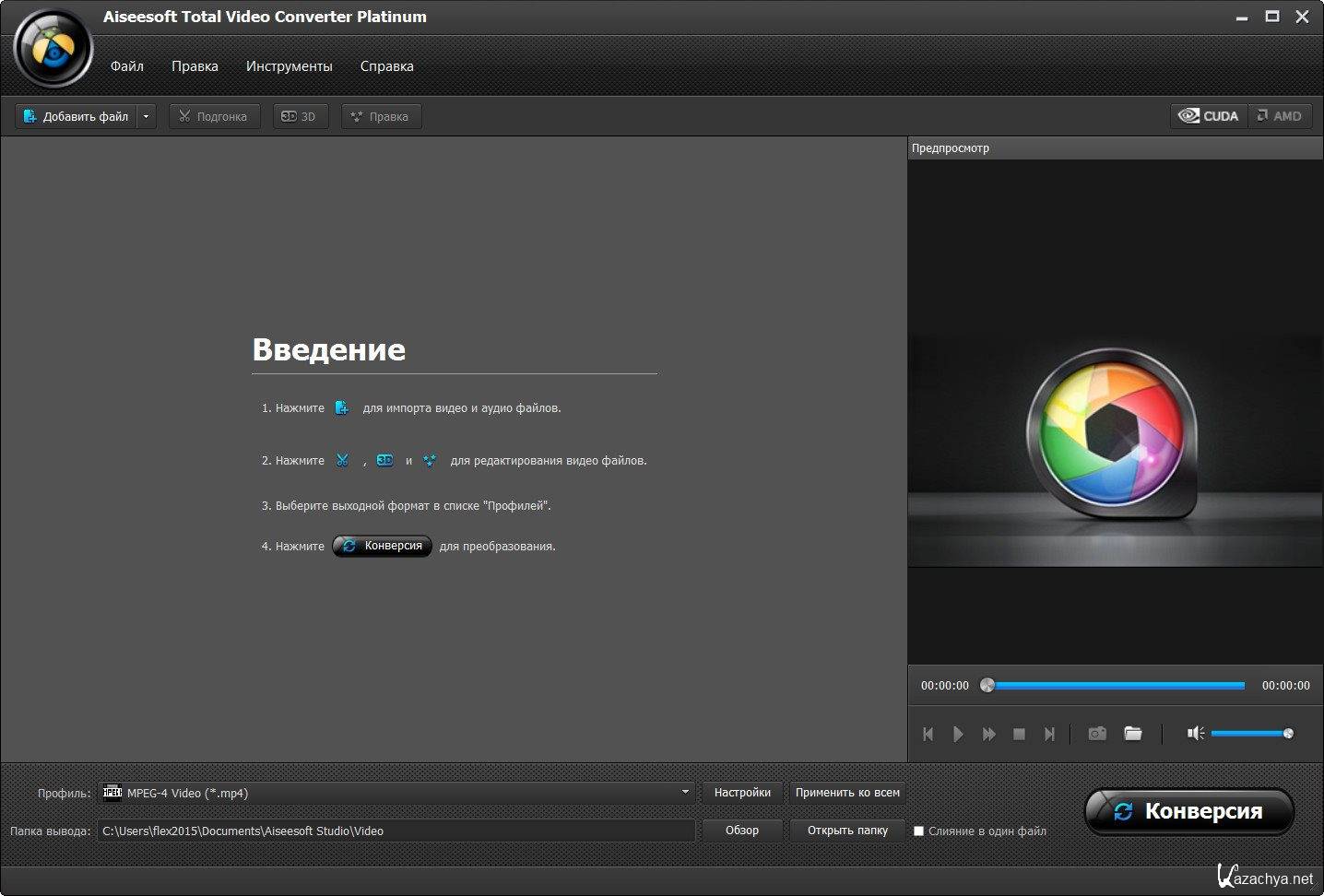Click the large Конверсия button
Screen dimensions: 1324x896
click(1189, 811)
